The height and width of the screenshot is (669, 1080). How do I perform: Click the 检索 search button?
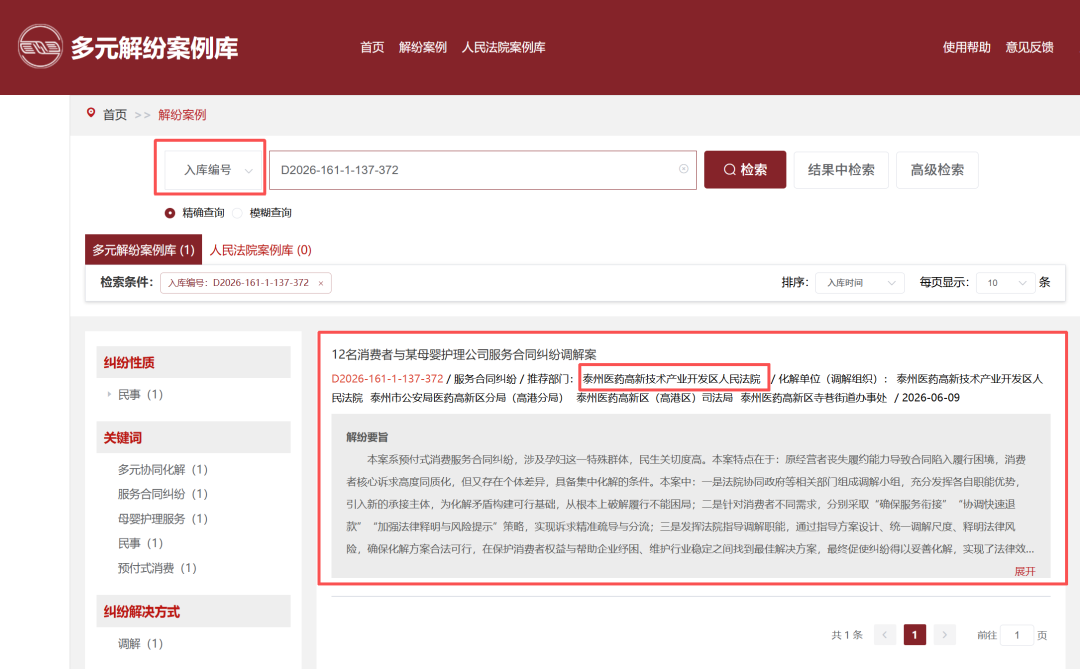tap(745, 169)
